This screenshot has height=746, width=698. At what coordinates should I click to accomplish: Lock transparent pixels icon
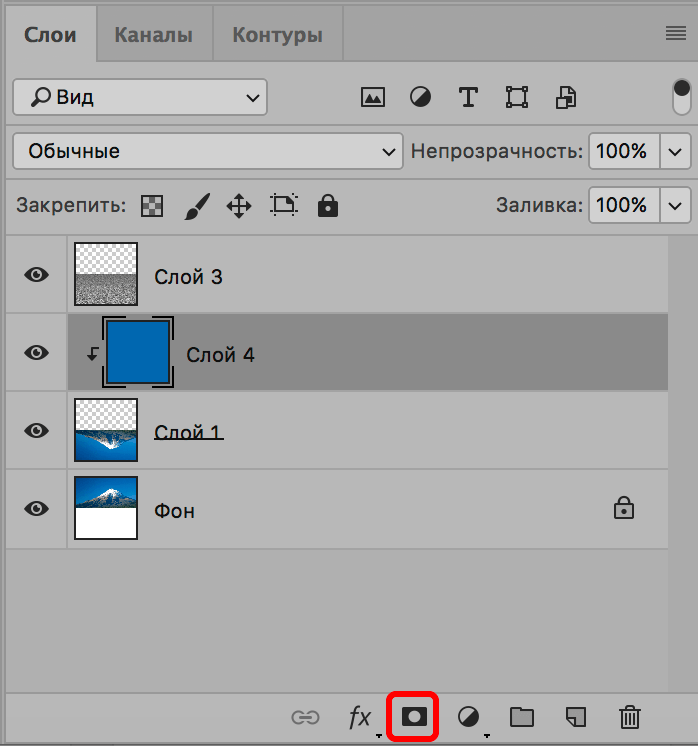(151, 206)
